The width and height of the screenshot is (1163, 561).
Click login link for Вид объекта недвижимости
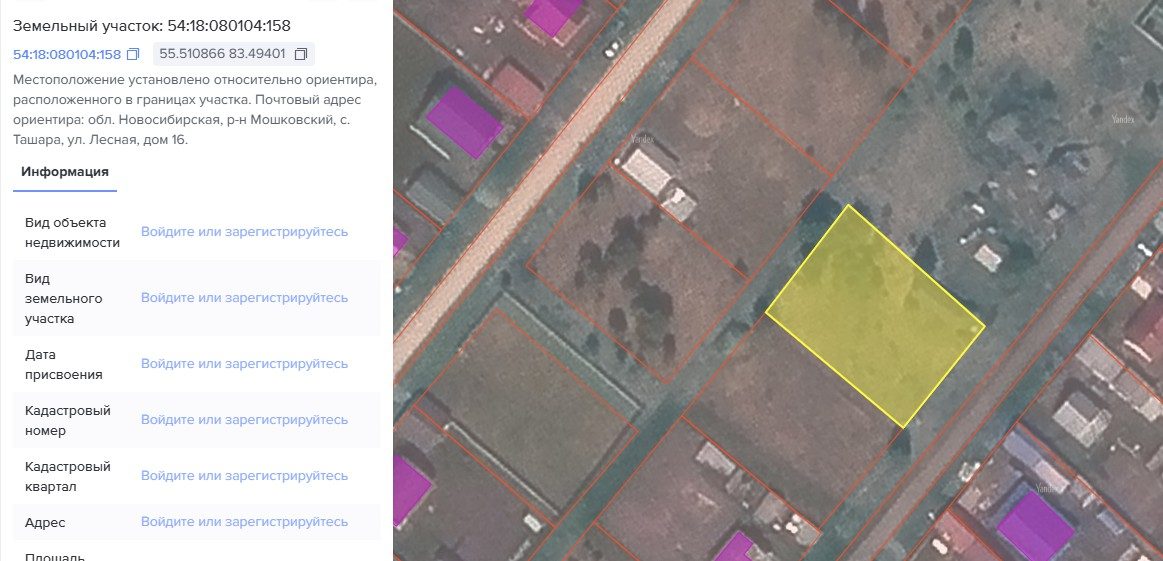point(244,232)
